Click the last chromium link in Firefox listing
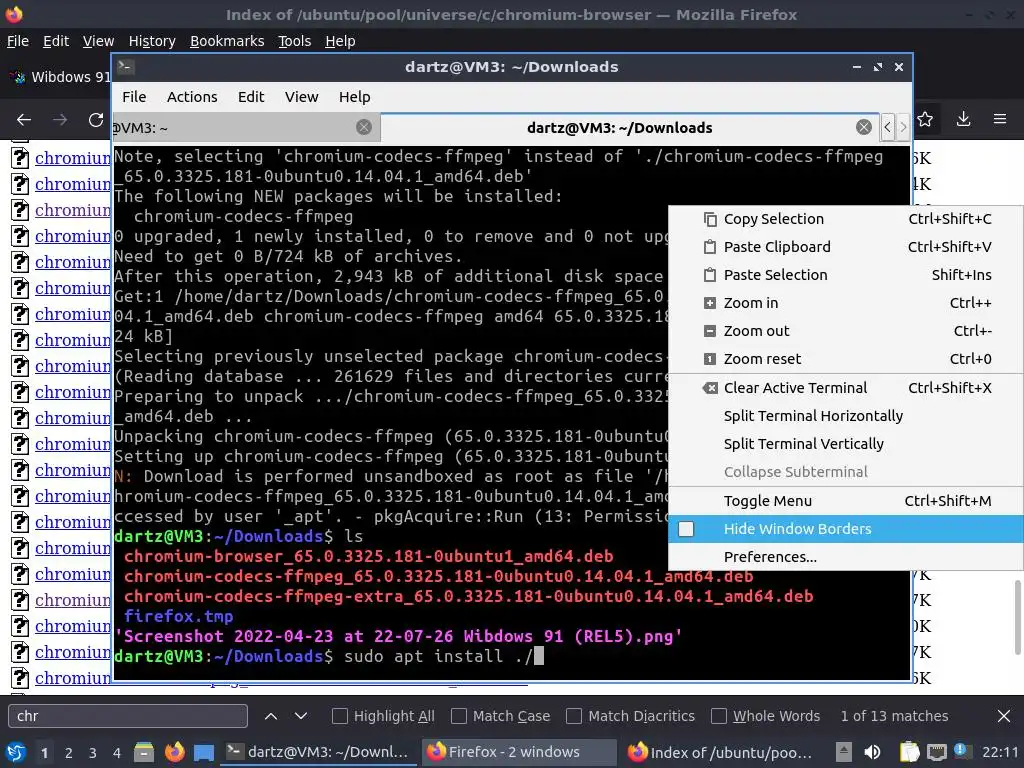1024x768 pixels. (x=72, y=678)
